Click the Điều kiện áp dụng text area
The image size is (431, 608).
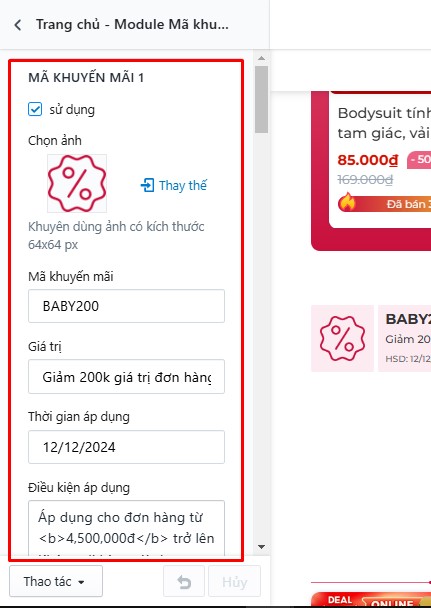tap(126, 527)
